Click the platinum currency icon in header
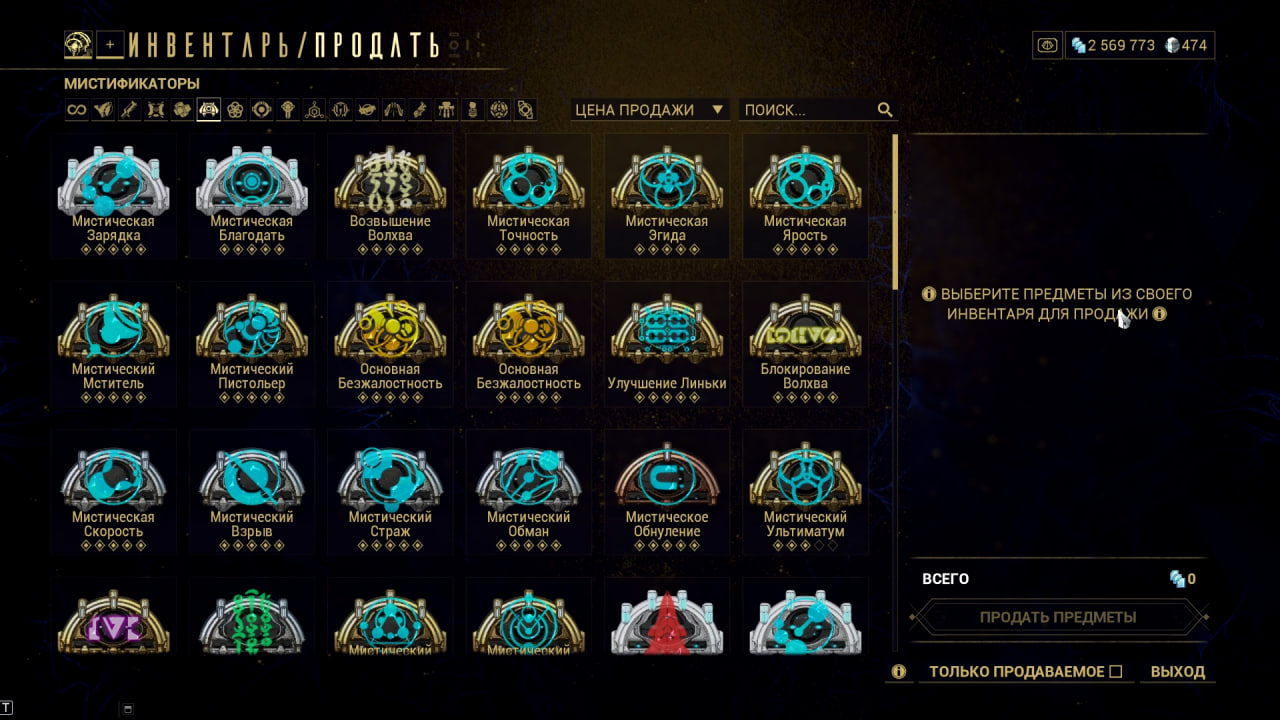 tap(1173, 45)
